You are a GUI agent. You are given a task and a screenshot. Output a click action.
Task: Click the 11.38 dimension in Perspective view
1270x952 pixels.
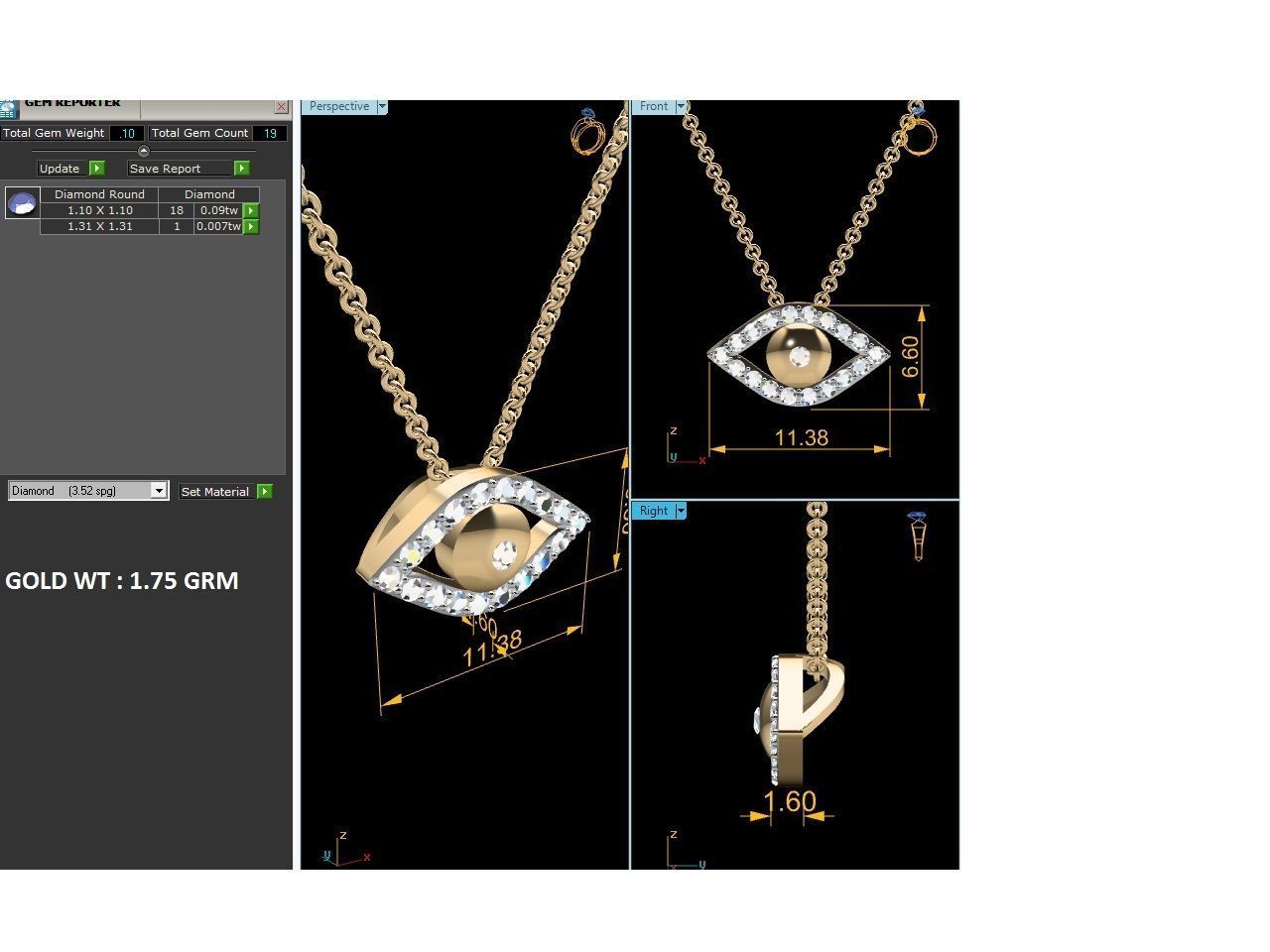pos(492,648)
